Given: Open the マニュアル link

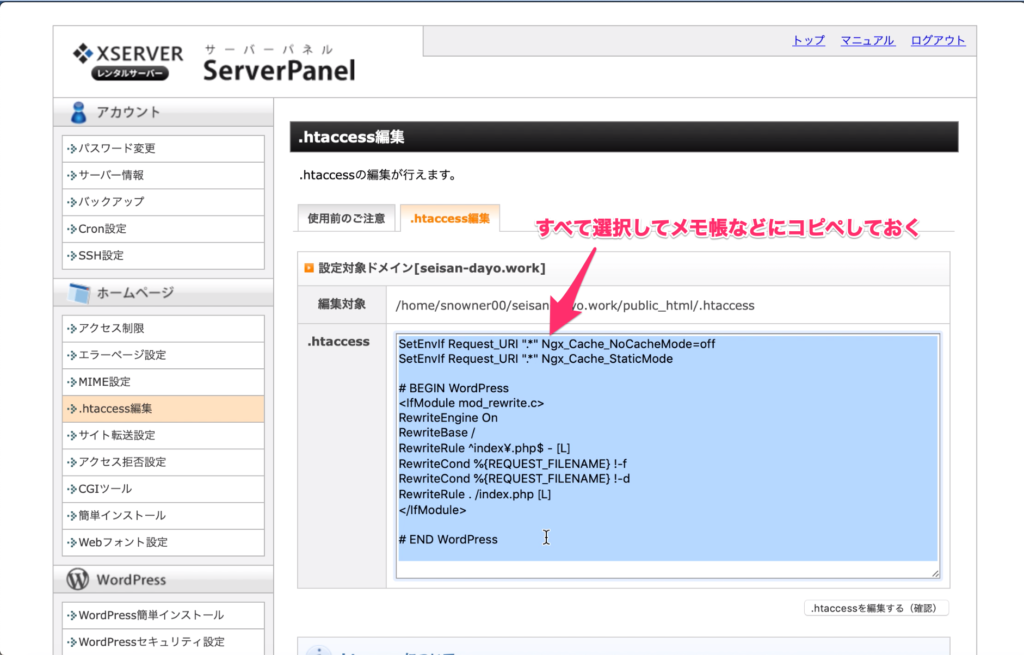Looking at the screenshot, I should tap(867, 40).
